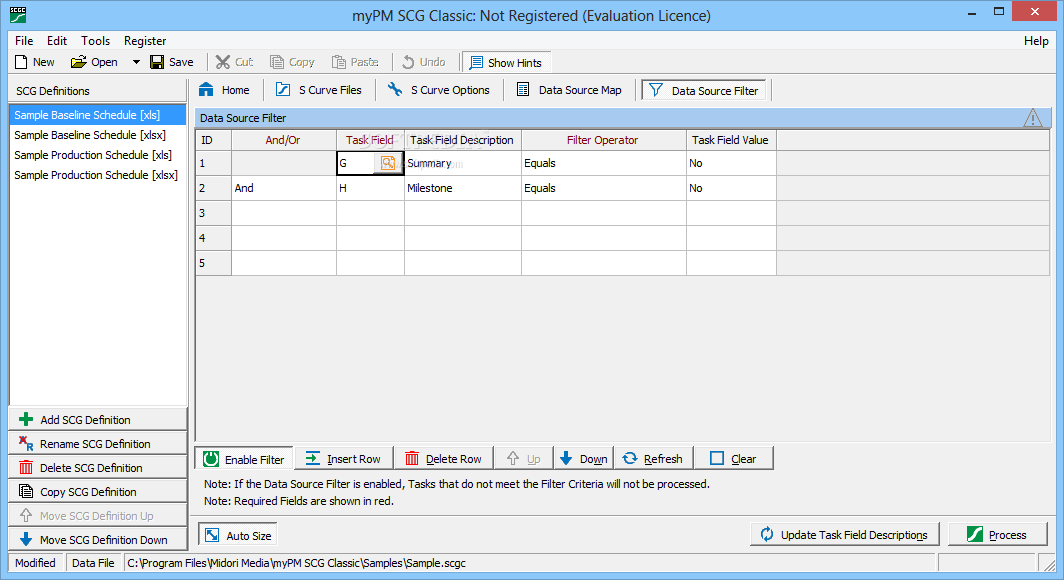The image size is (1064, 580).
Task: Open a file with the Open folder icon
Action: [79, 62]
